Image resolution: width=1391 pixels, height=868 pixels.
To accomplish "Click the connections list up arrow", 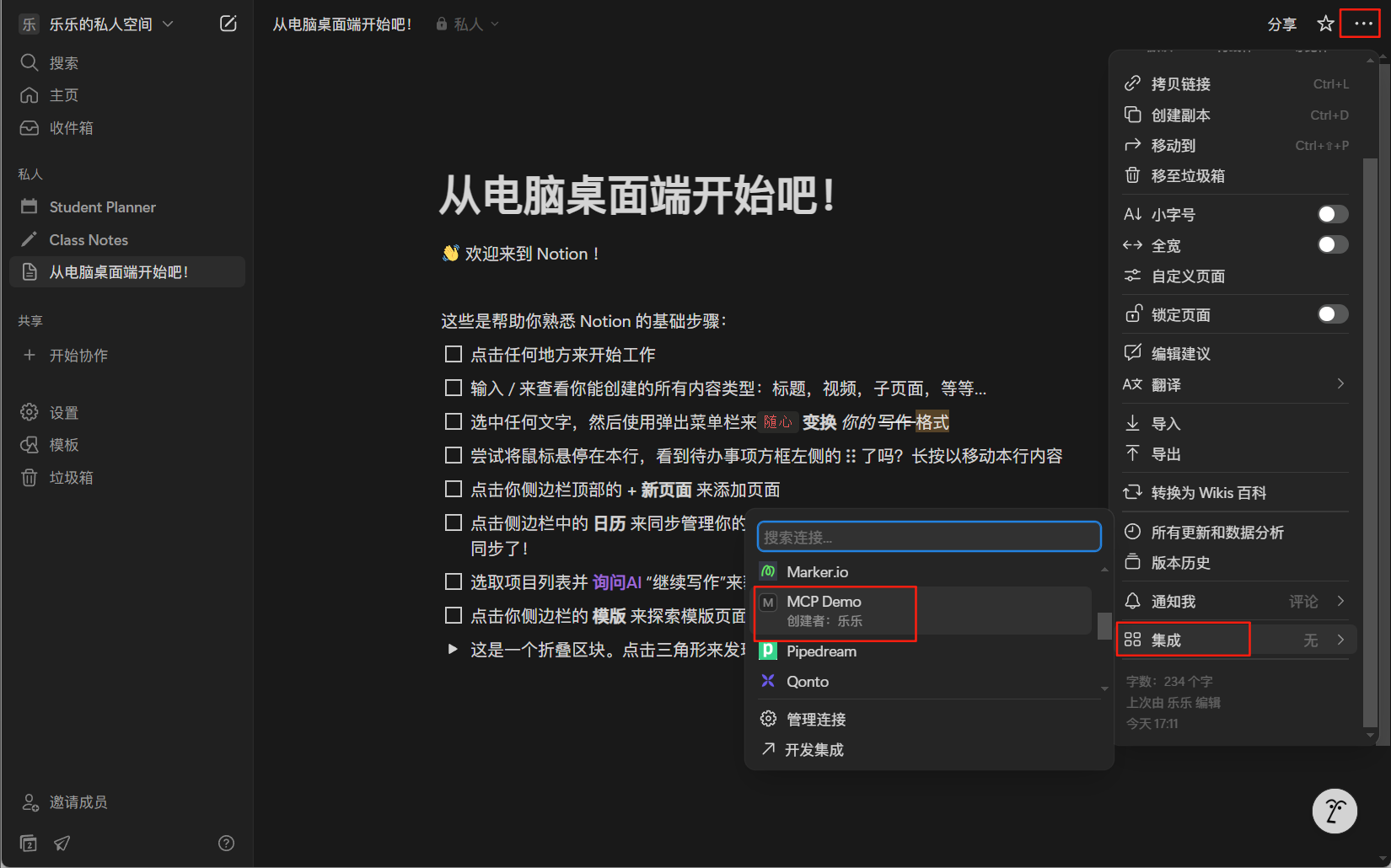I will (1104, 571).
